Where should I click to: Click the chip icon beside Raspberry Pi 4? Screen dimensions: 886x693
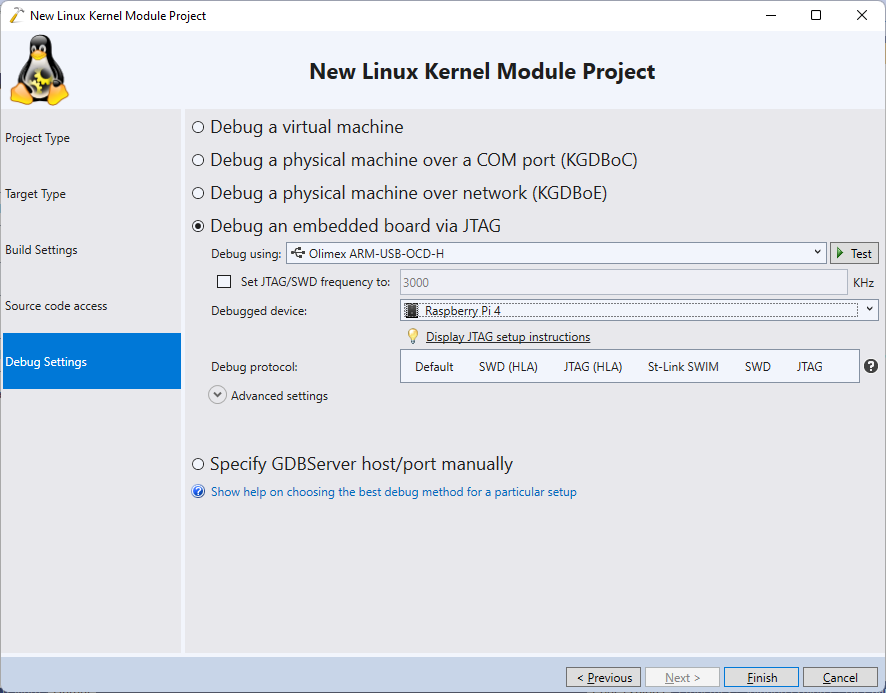pyautogui.click(x=411, y=310)
